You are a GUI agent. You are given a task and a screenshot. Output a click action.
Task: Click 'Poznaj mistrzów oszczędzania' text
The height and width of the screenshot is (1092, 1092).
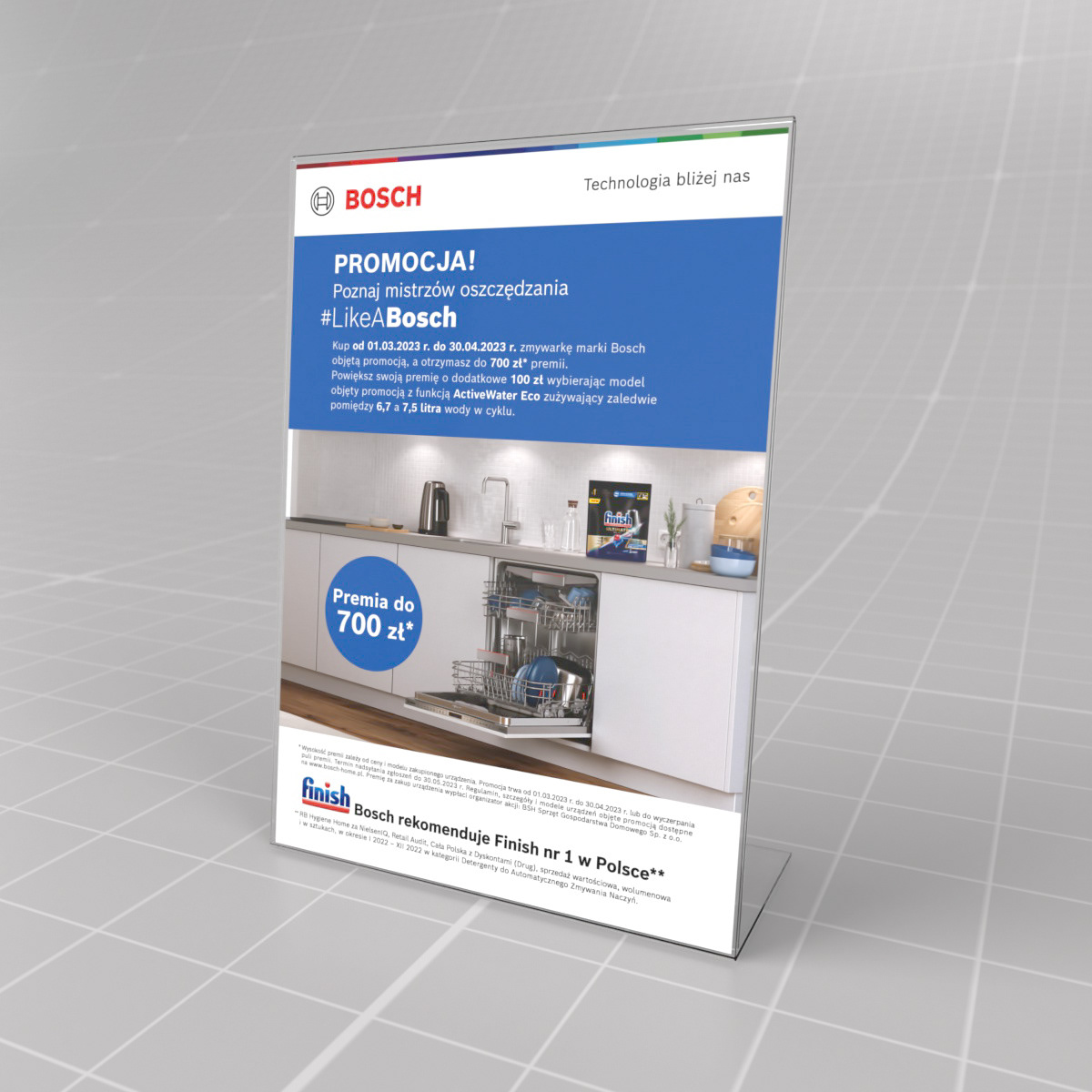[x=450, y=290]
